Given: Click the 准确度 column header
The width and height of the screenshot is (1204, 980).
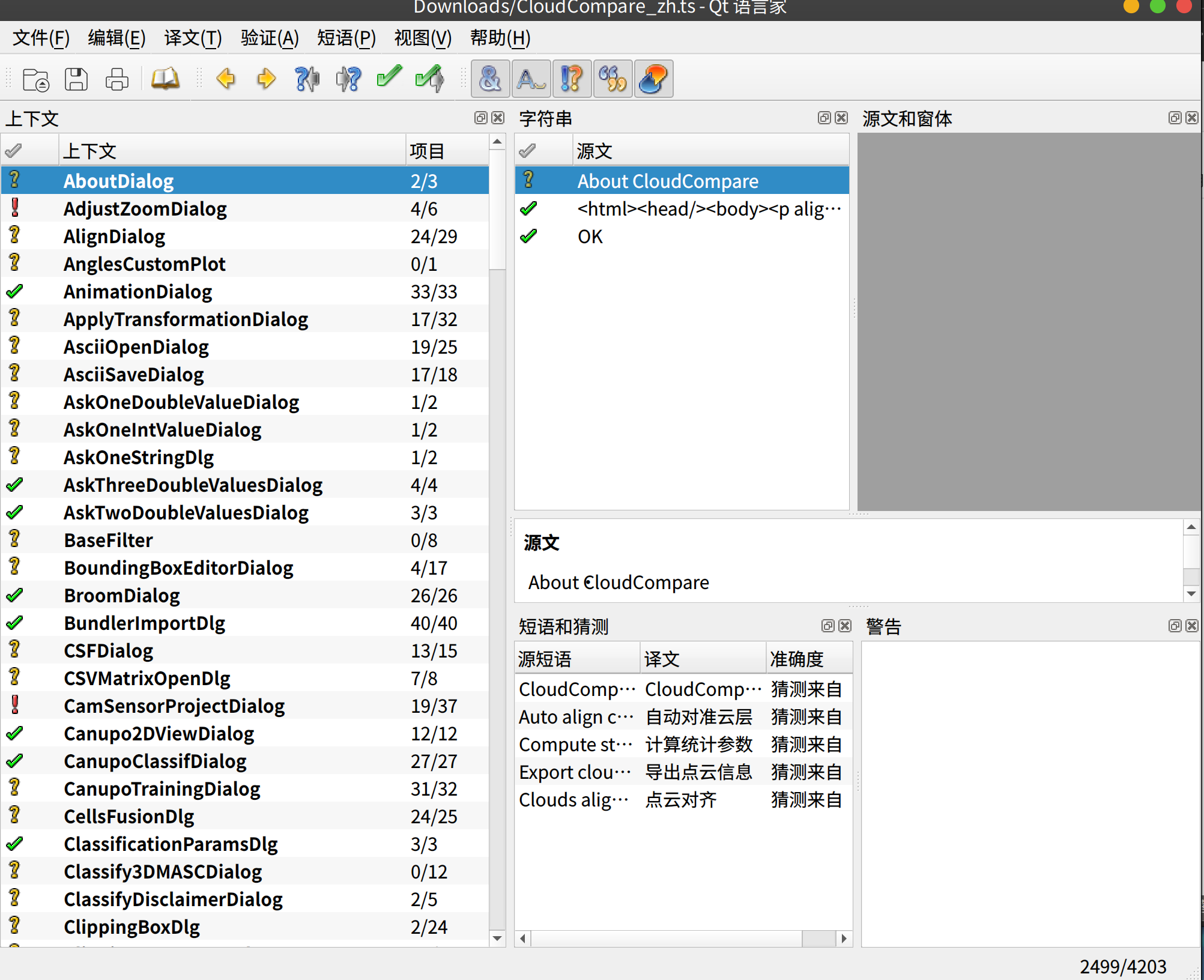Looking at the screenshot, I should pos(809,659).
